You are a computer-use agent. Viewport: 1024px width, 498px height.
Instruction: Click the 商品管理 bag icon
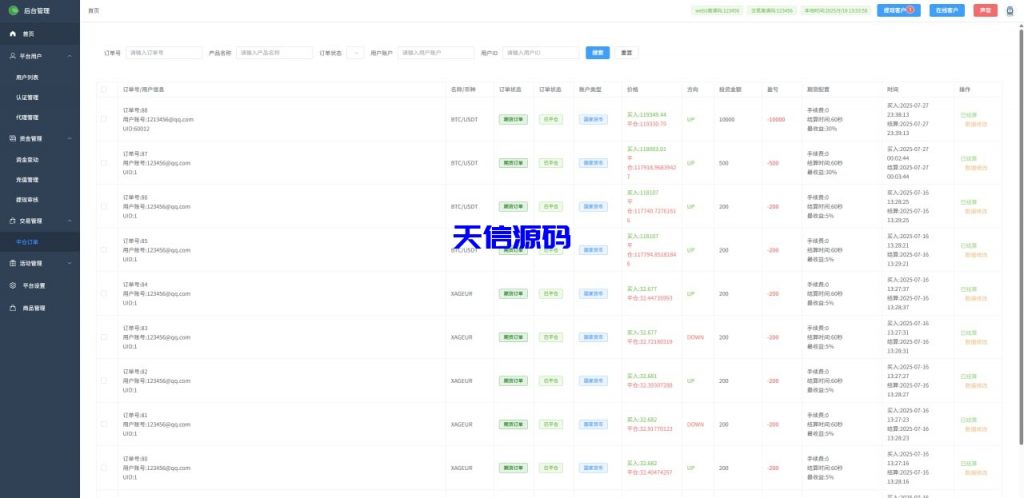point(12,308)
